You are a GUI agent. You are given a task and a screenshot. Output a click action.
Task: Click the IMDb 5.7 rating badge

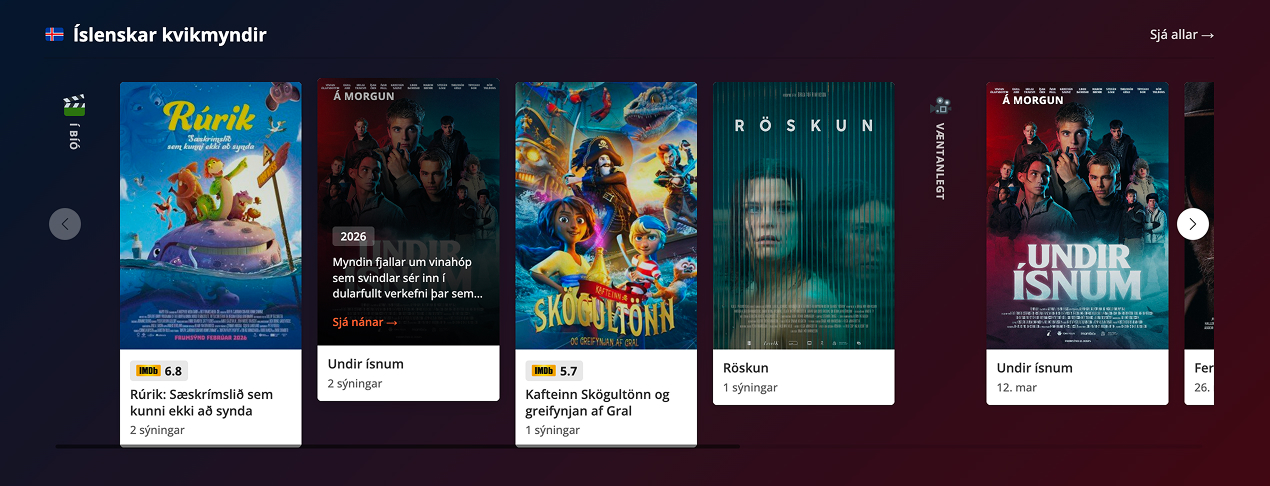click(555, 371)
